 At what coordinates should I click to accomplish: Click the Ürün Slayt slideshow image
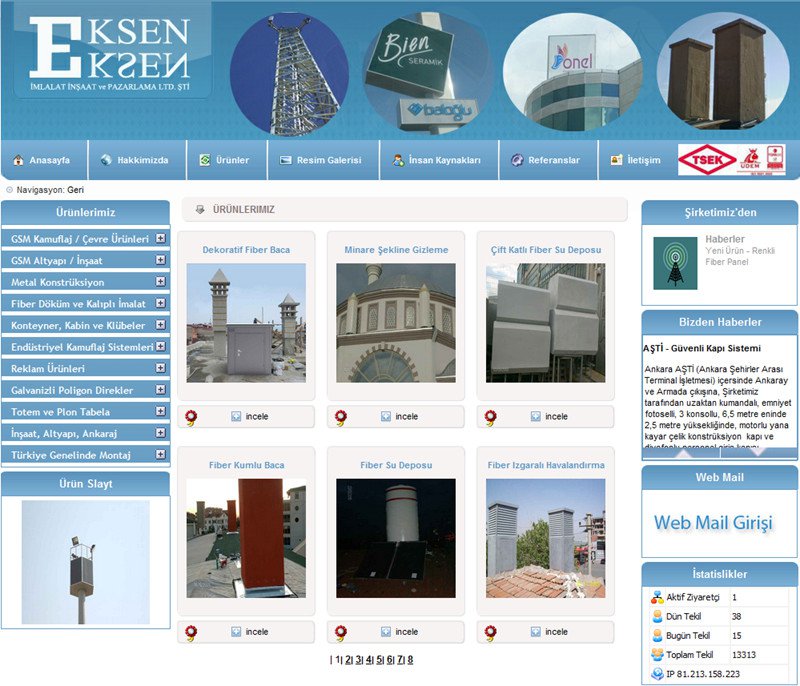[x=86, y=563]
